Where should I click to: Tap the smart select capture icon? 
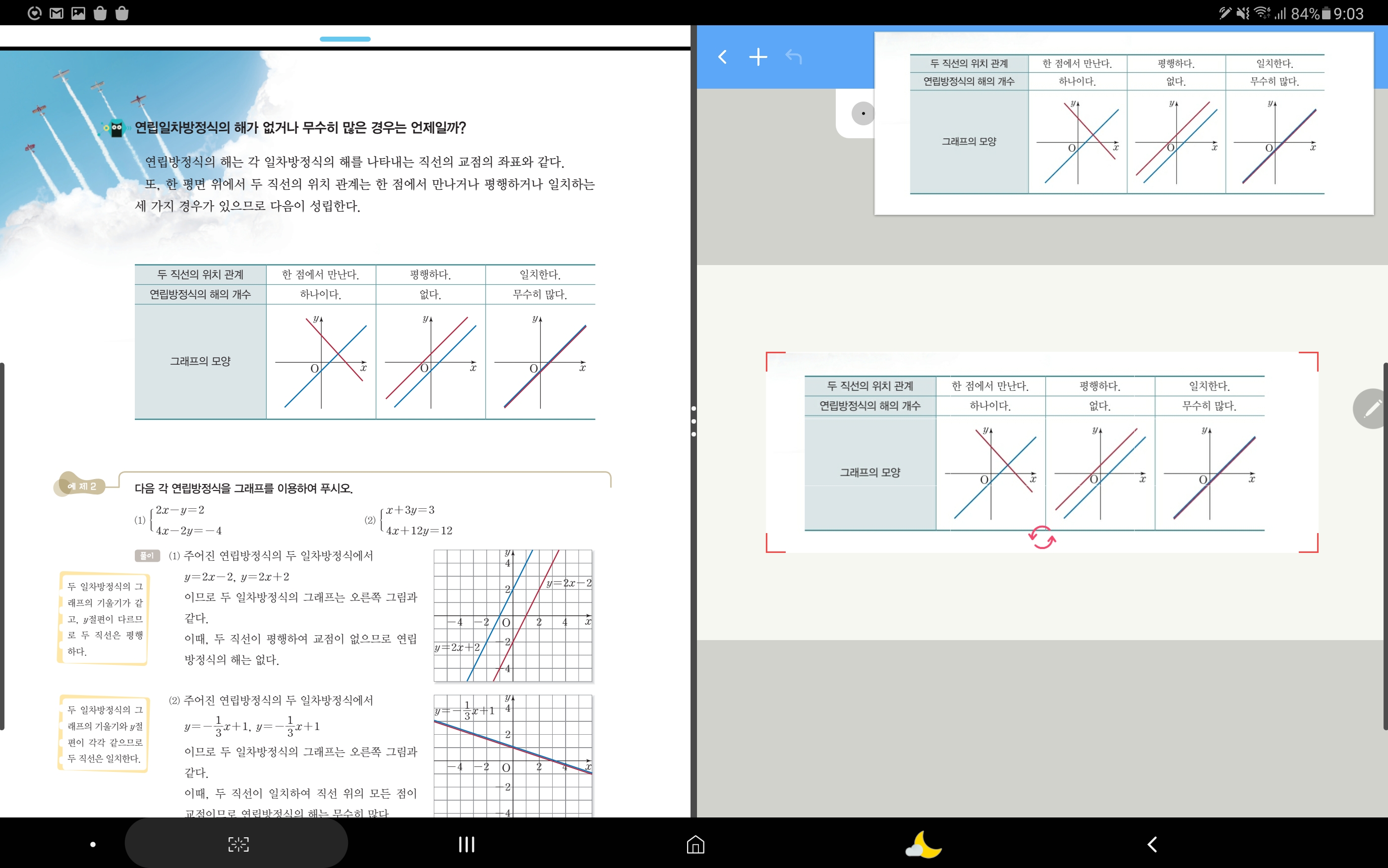(238, 844)
